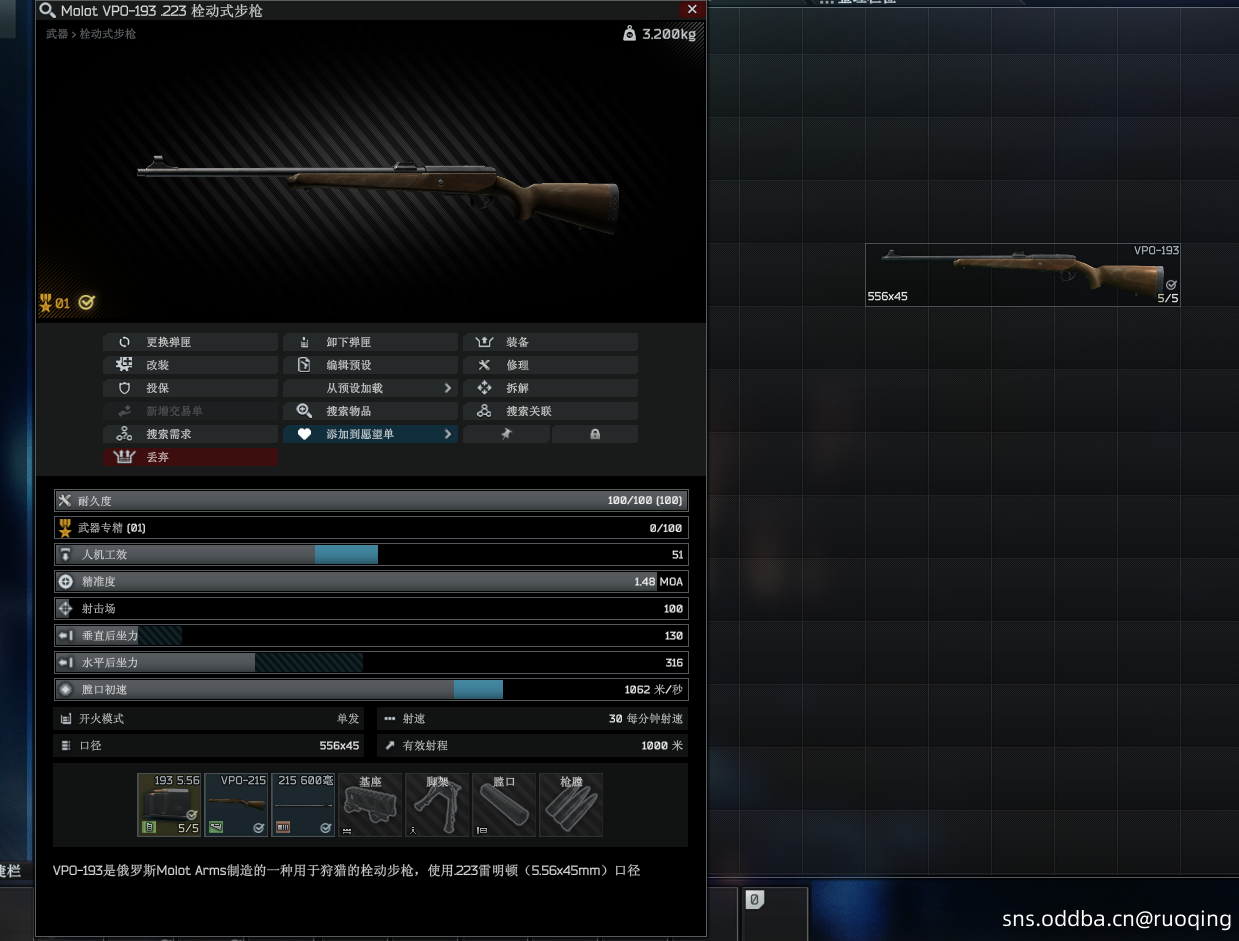
Task: Click the shield icon beside 投保
Action: 124,388
